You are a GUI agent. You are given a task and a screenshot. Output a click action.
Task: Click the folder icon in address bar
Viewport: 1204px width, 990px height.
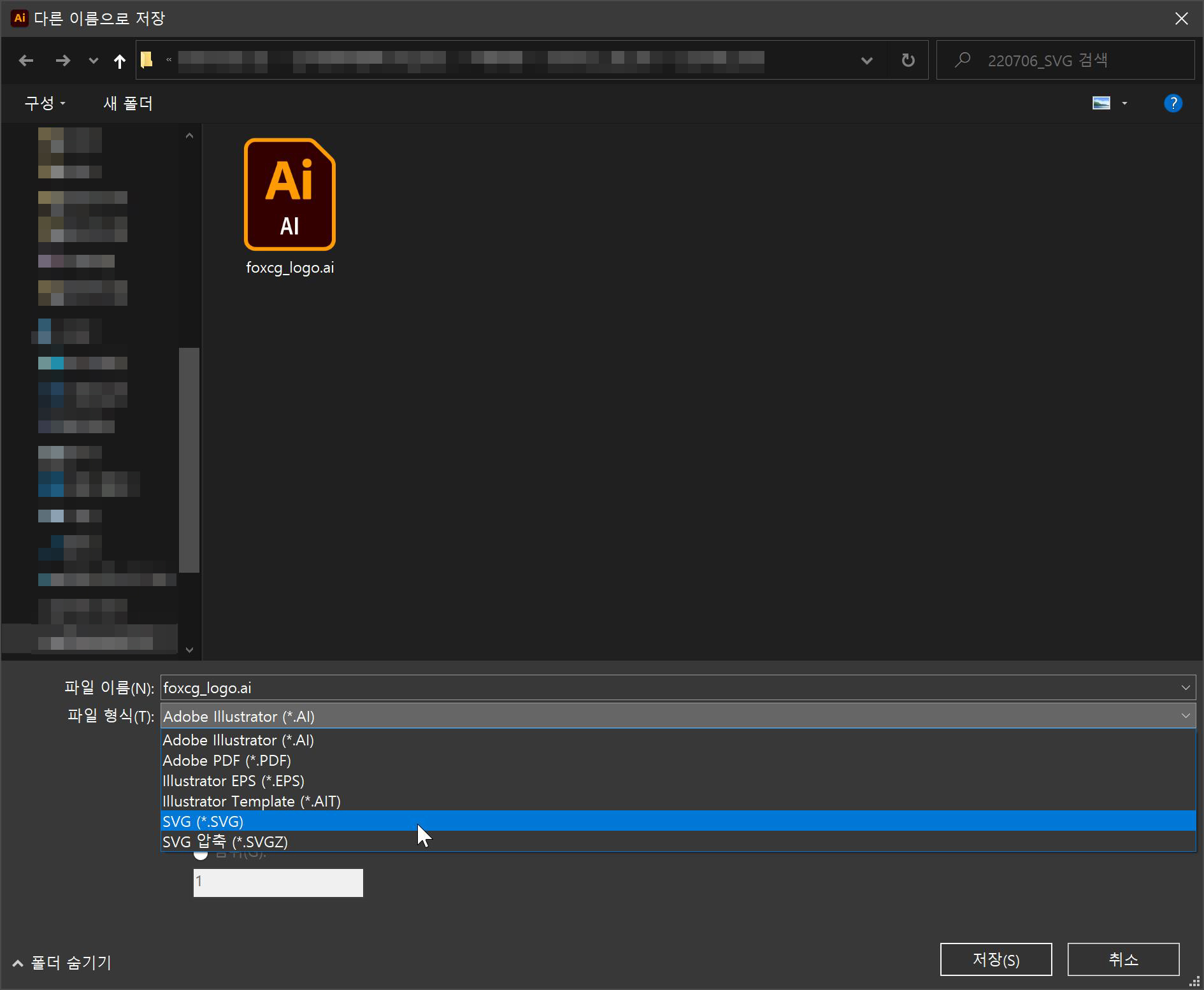147,60
